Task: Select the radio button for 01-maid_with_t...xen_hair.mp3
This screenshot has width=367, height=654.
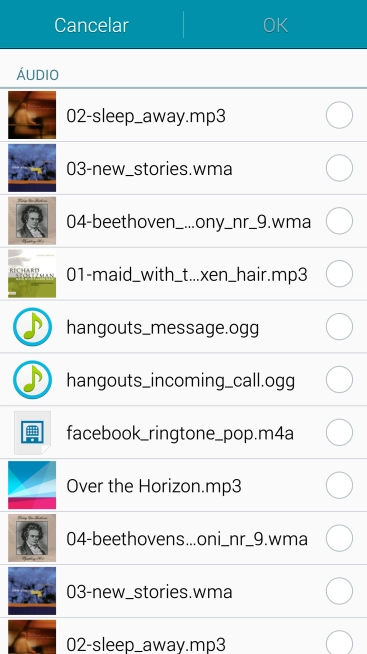Action: click(339, 274)
